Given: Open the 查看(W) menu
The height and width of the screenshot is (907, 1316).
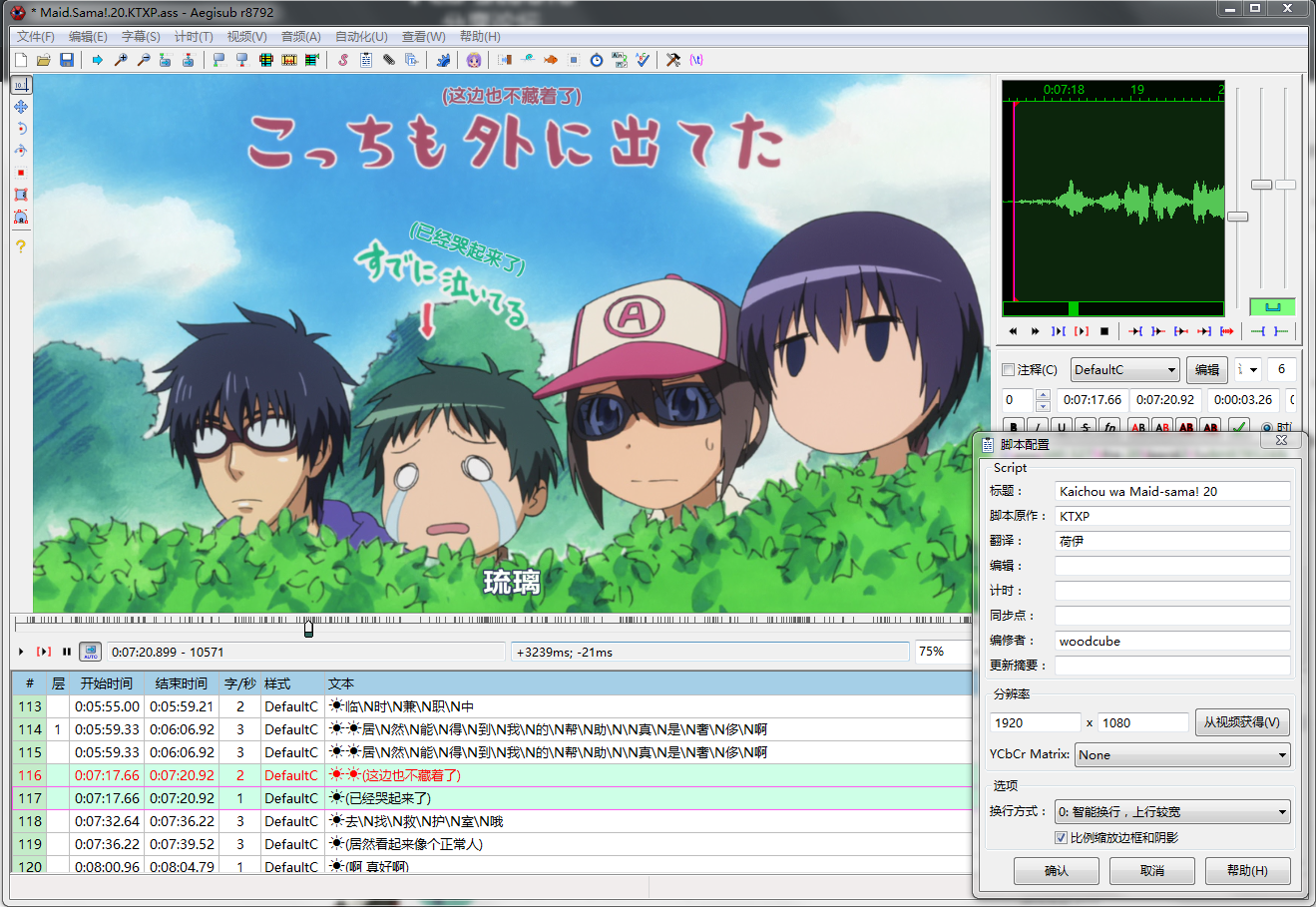Looking at the screenshot, I should pyautogui.click(x=424, y=37).
